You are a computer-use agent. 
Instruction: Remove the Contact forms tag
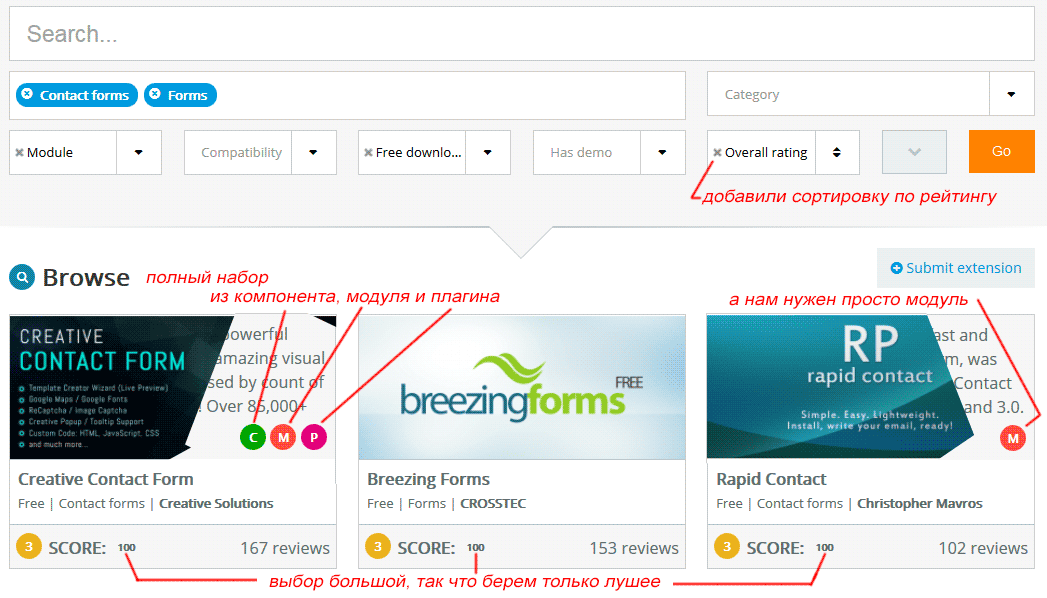(x=27, y=94)
